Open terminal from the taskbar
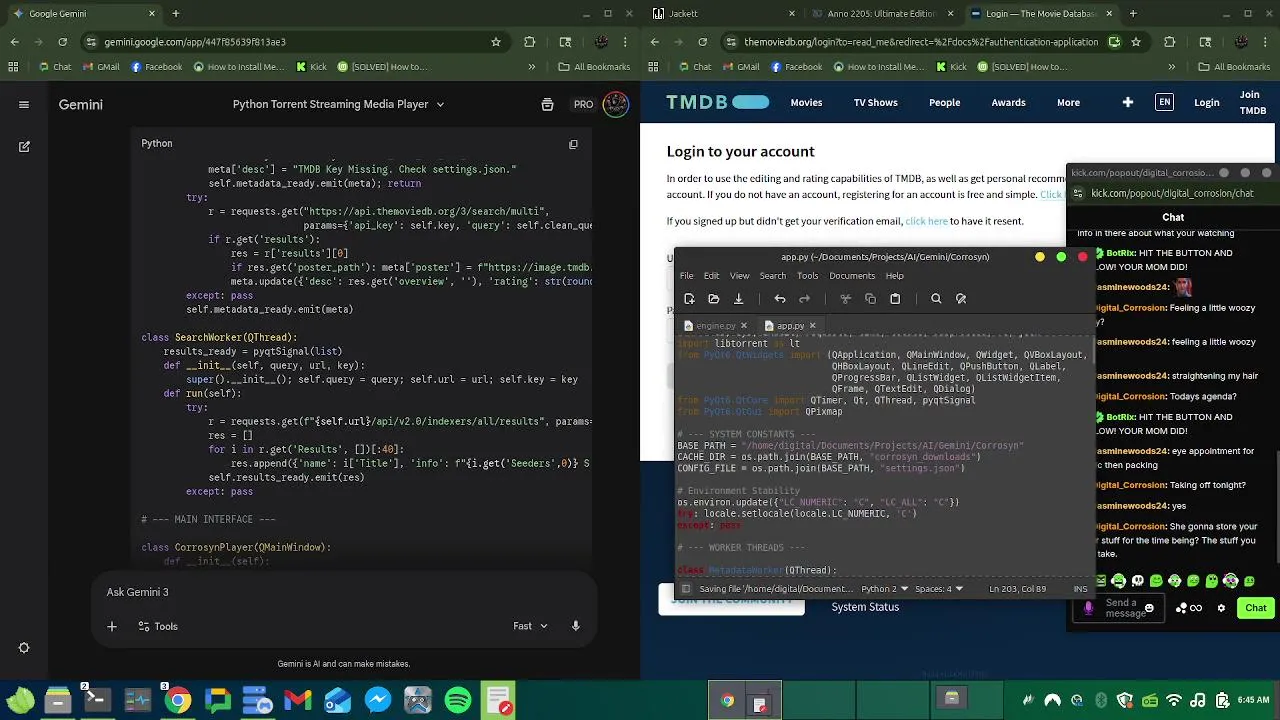Screen dimensions: 1280x720 point(97,701)
